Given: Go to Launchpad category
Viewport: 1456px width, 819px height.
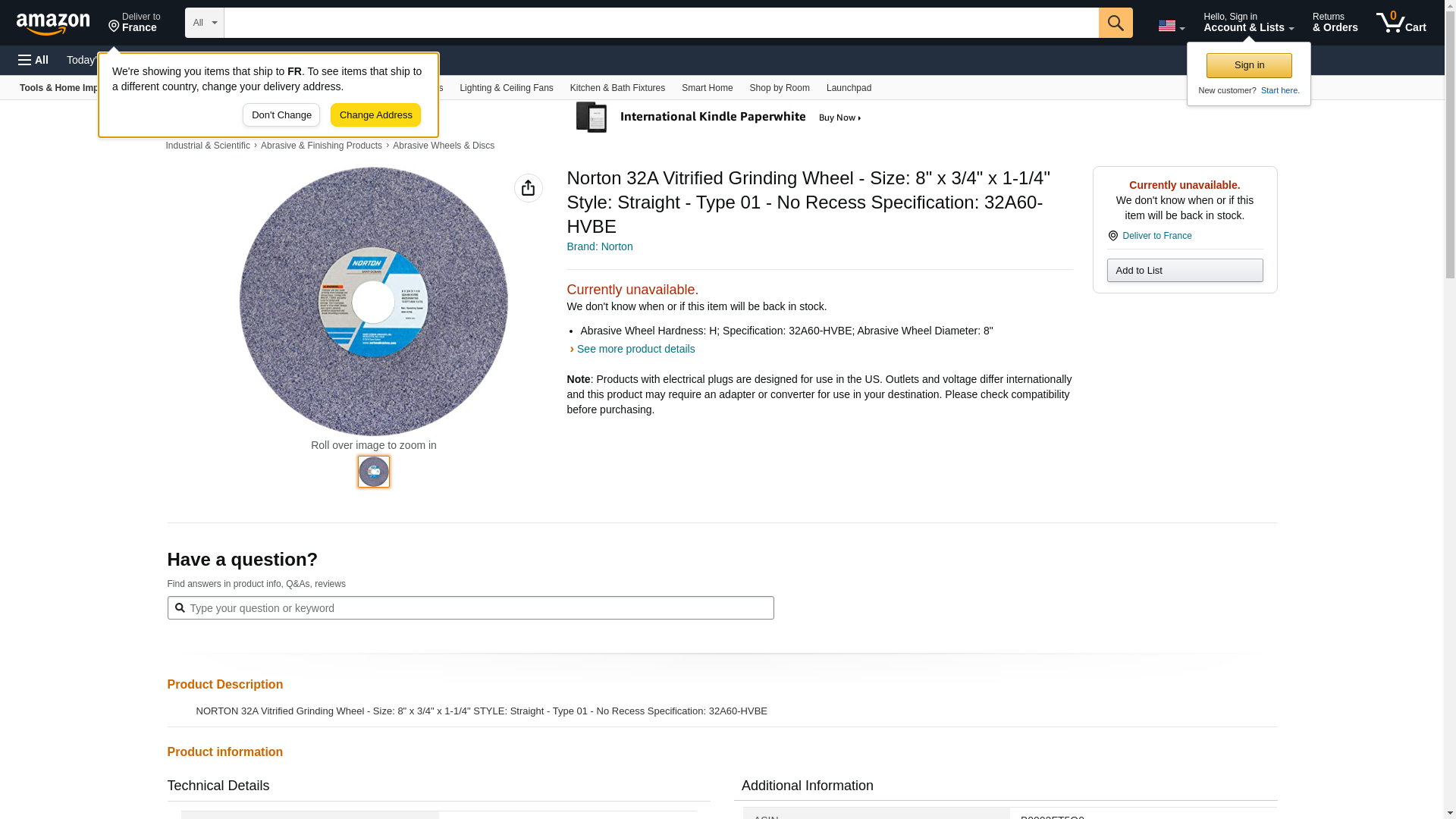Looking at the screenshot, I should (x=848, y=88).
